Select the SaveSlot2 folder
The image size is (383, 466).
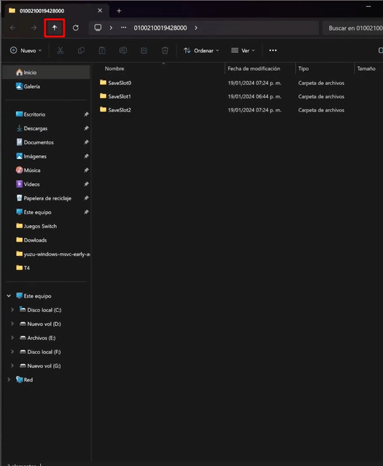[x=115, y=110]
